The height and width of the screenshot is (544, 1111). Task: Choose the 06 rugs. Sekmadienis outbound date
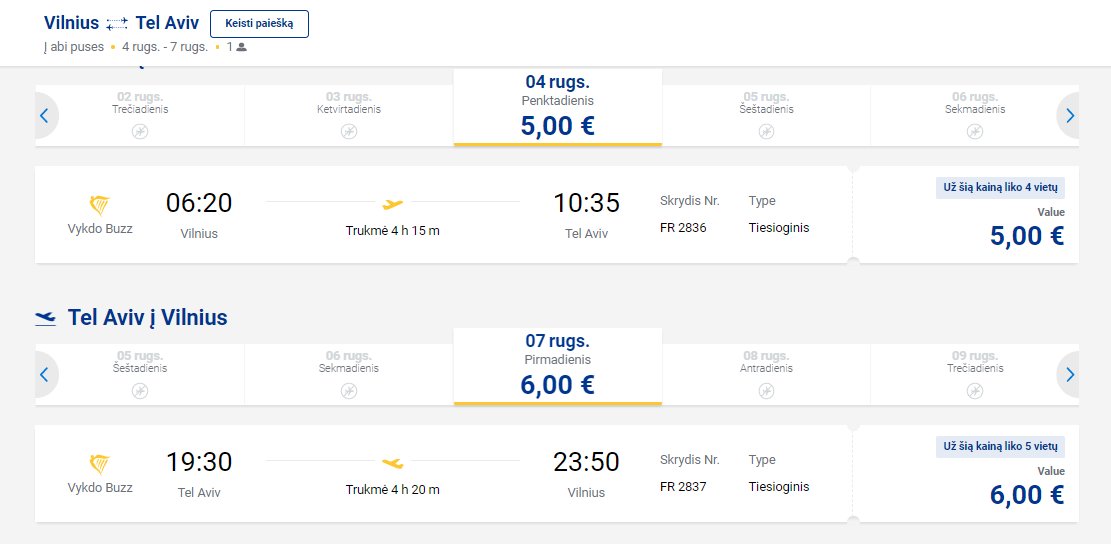975,115
